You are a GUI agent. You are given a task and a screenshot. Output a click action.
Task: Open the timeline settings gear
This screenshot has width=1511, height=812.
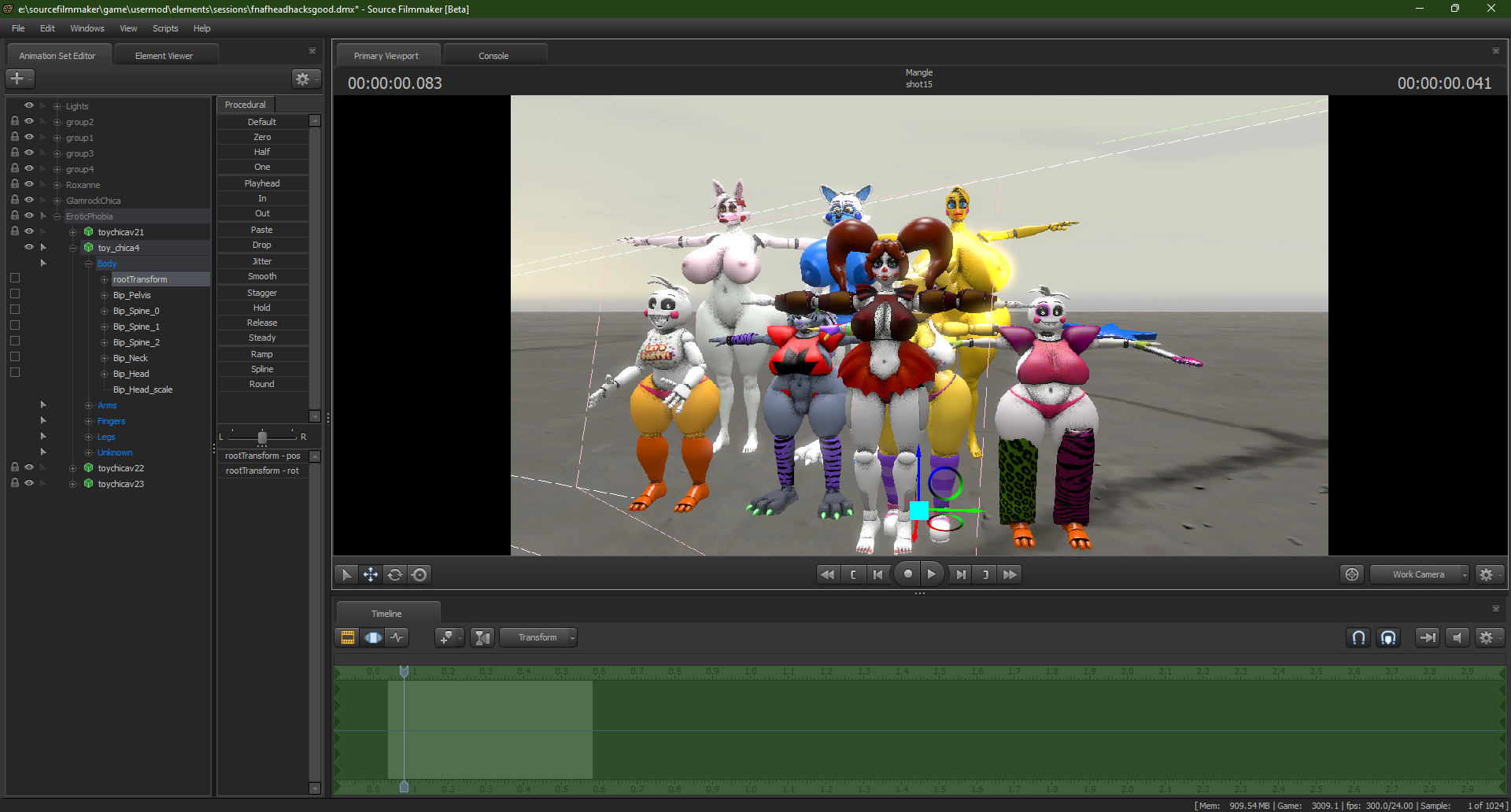pos(1487,637)
